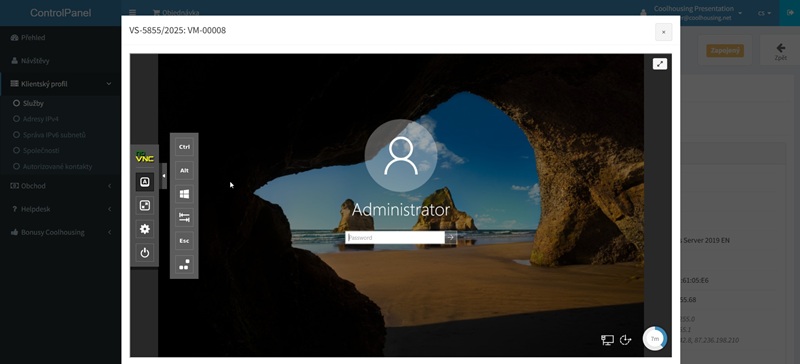The height and width of the screenshot is (364, 800).
Task: Toggle the Windows key button
Action: (x=184, y=194)
